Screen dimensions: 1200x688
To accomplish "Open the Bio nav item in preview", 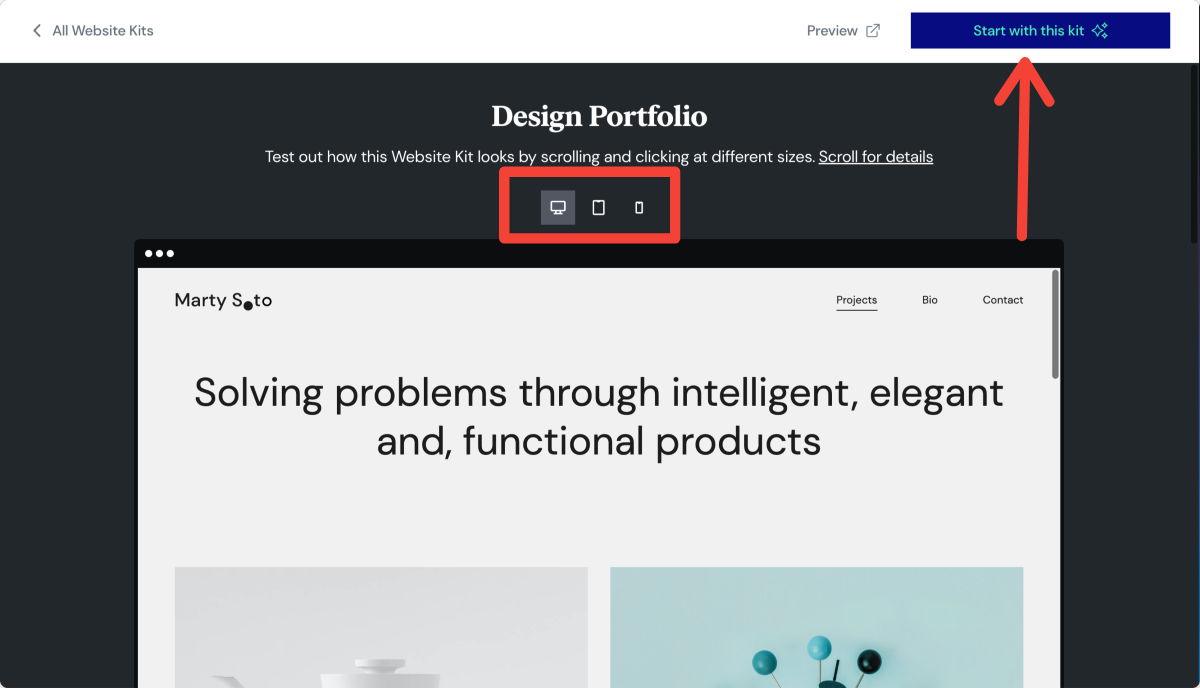I will click(x=930, y=300).
